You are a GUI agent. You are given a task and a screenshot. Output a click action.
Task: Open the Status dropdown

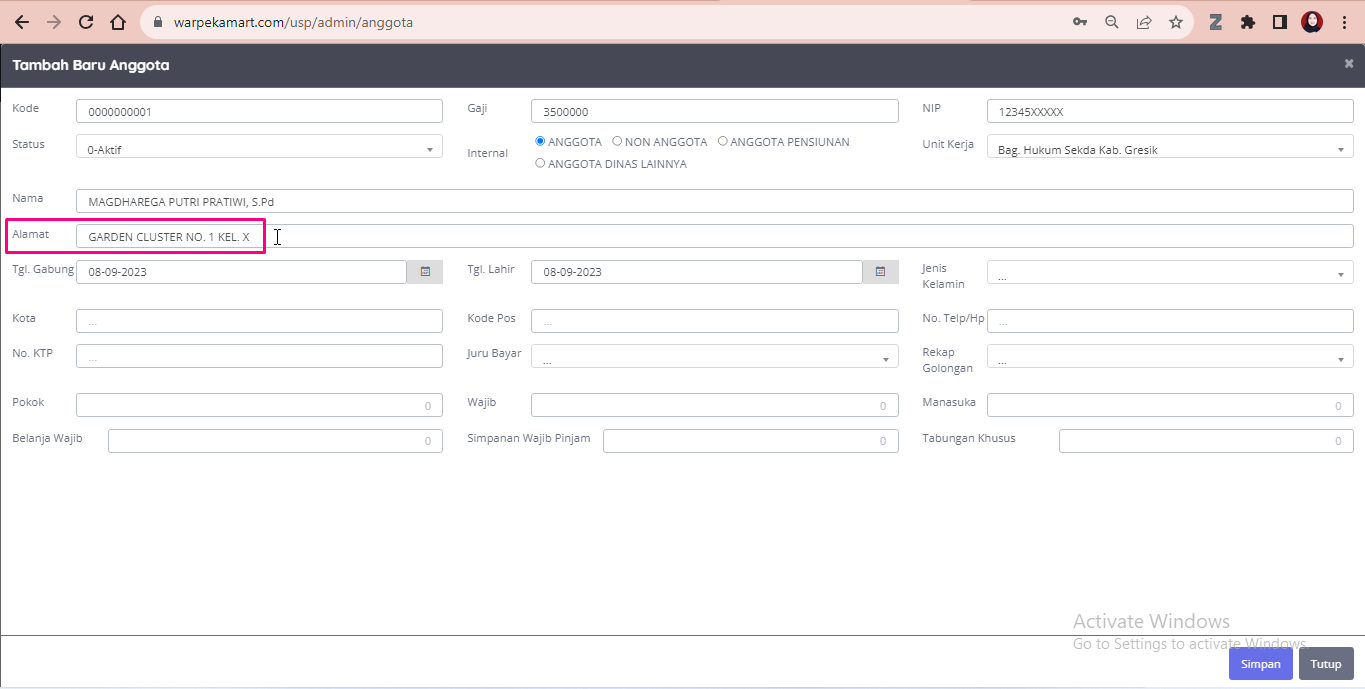[259, 147]
